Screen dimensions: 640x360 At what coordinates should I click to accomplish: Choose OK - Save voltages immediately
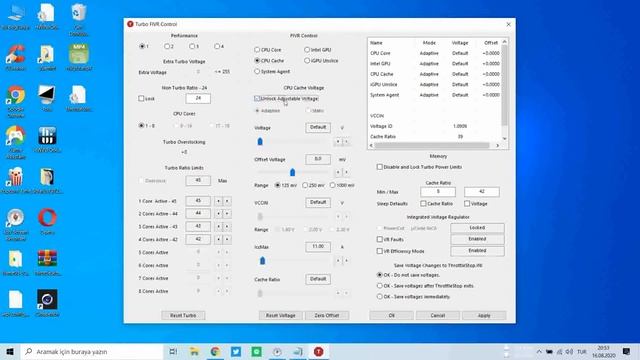380,297
